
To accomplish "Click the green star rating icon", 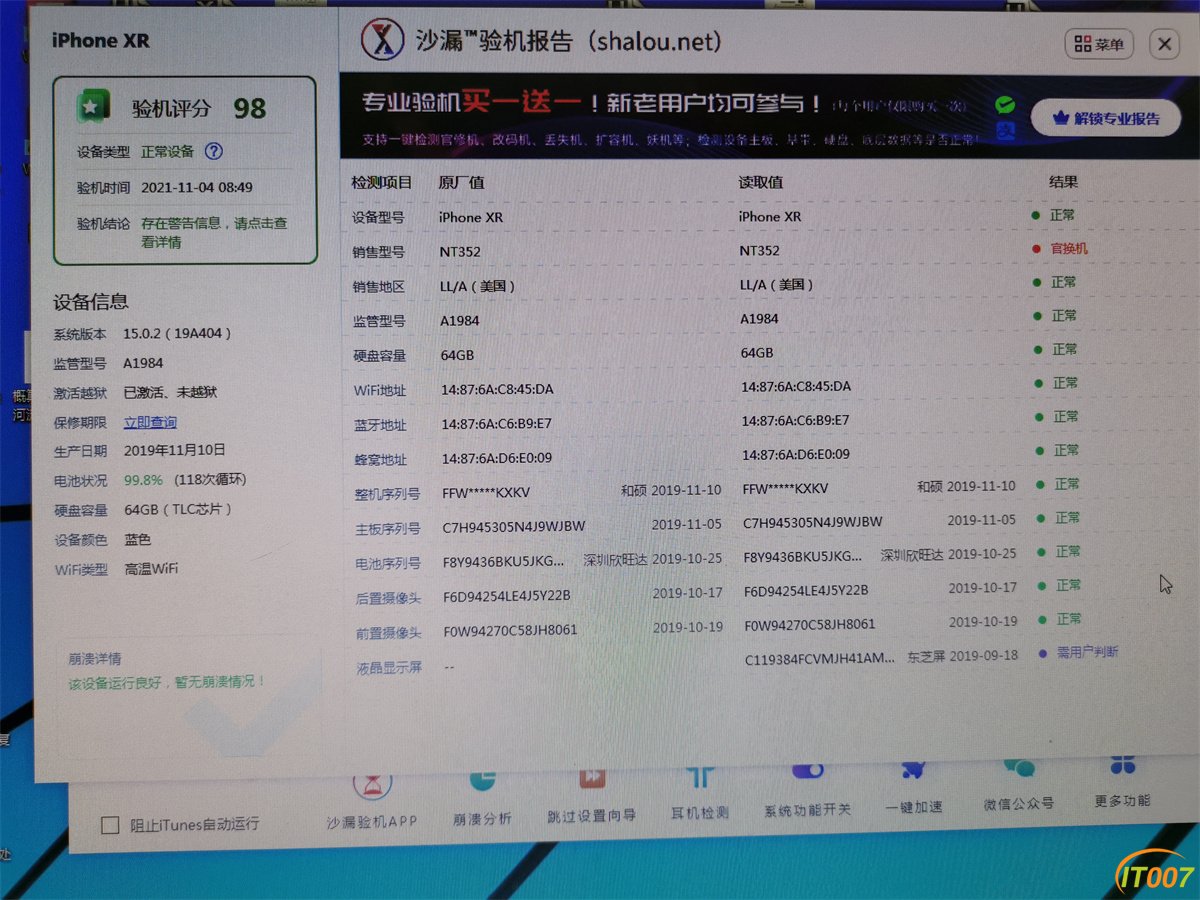I will point(91,105).
